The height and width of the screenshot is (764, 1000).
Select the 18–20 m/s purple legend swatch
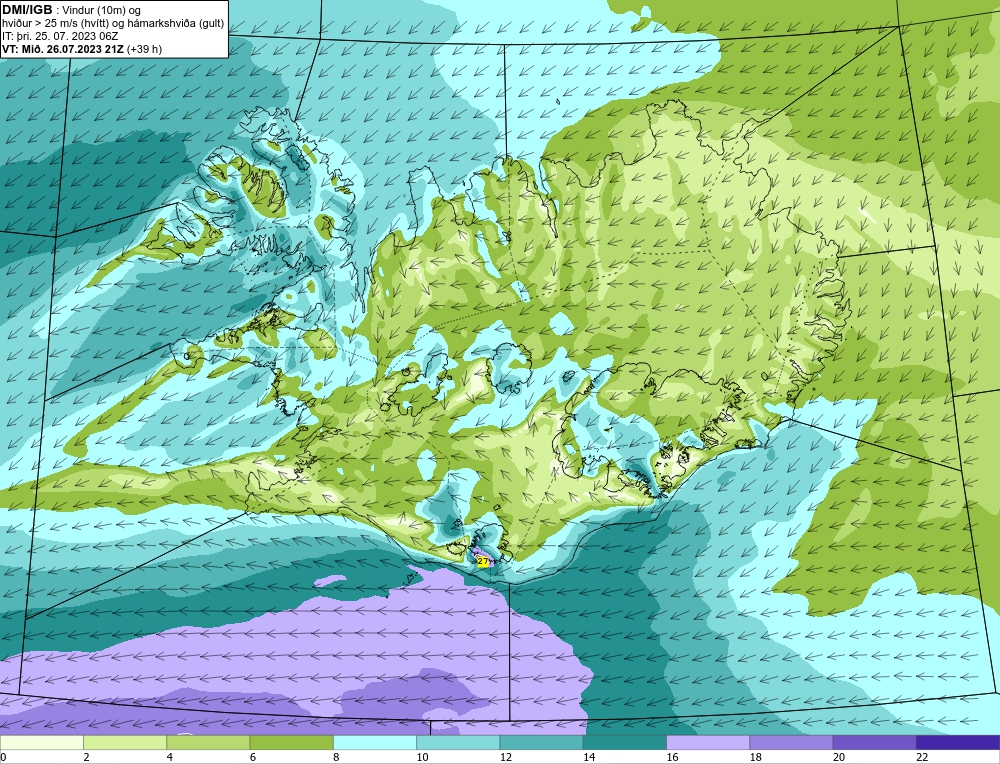click(x=791, y=743)
